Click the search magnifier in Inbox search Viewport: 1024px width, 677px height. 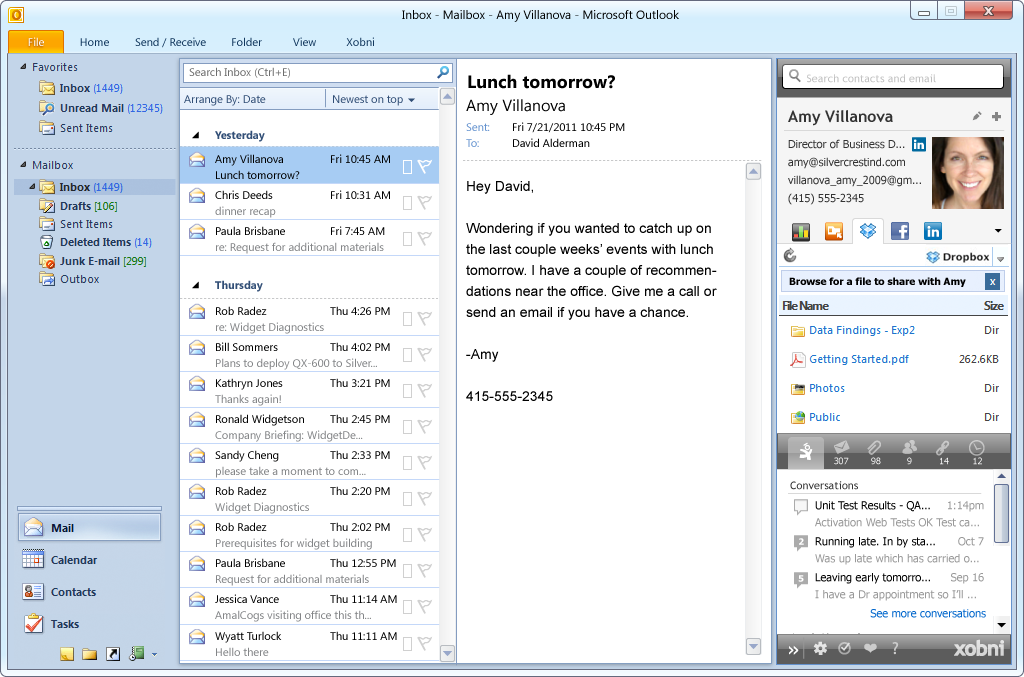click(x=443, y=72)
